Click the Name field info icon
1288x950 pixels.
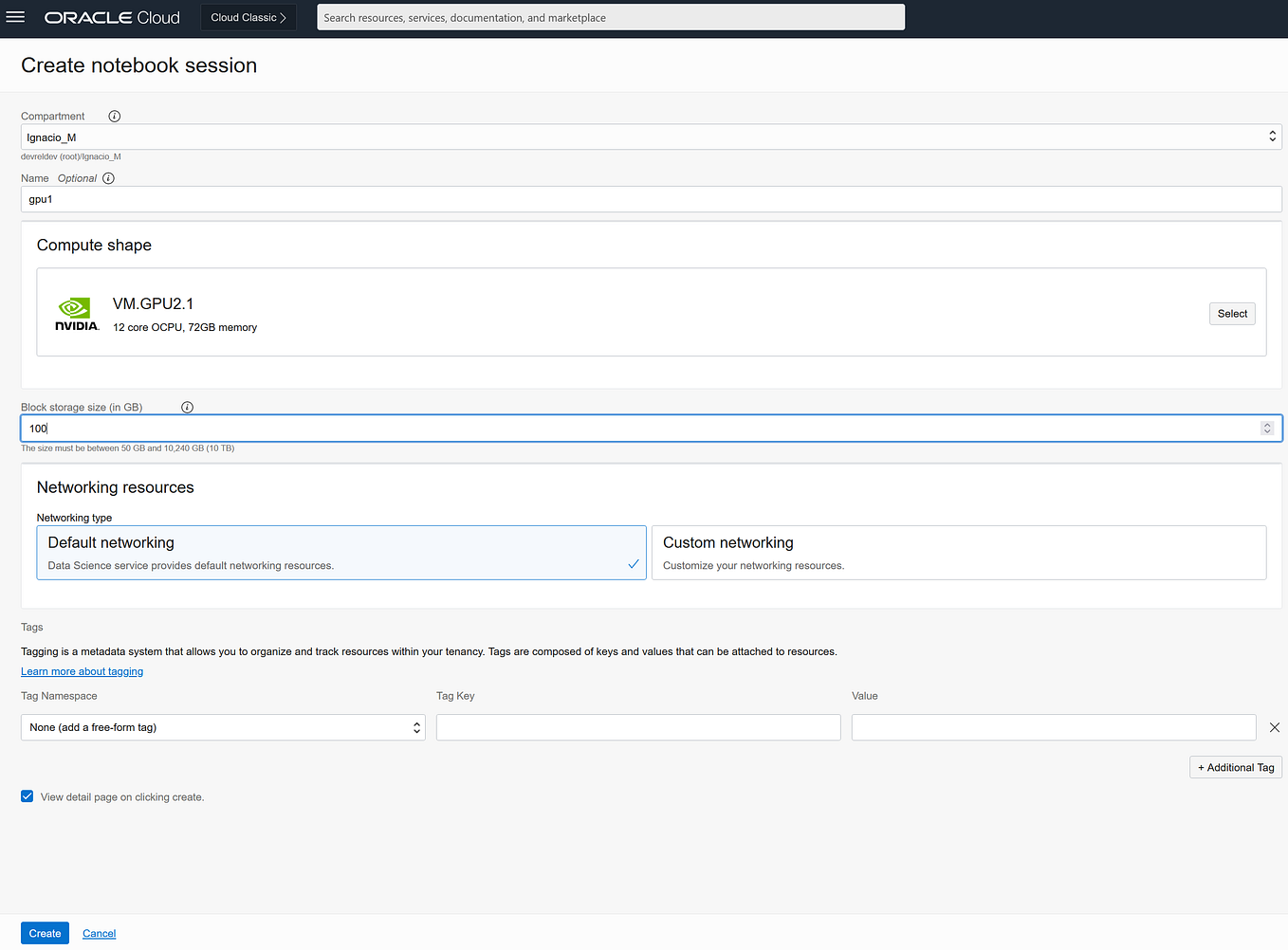point(108,178)
